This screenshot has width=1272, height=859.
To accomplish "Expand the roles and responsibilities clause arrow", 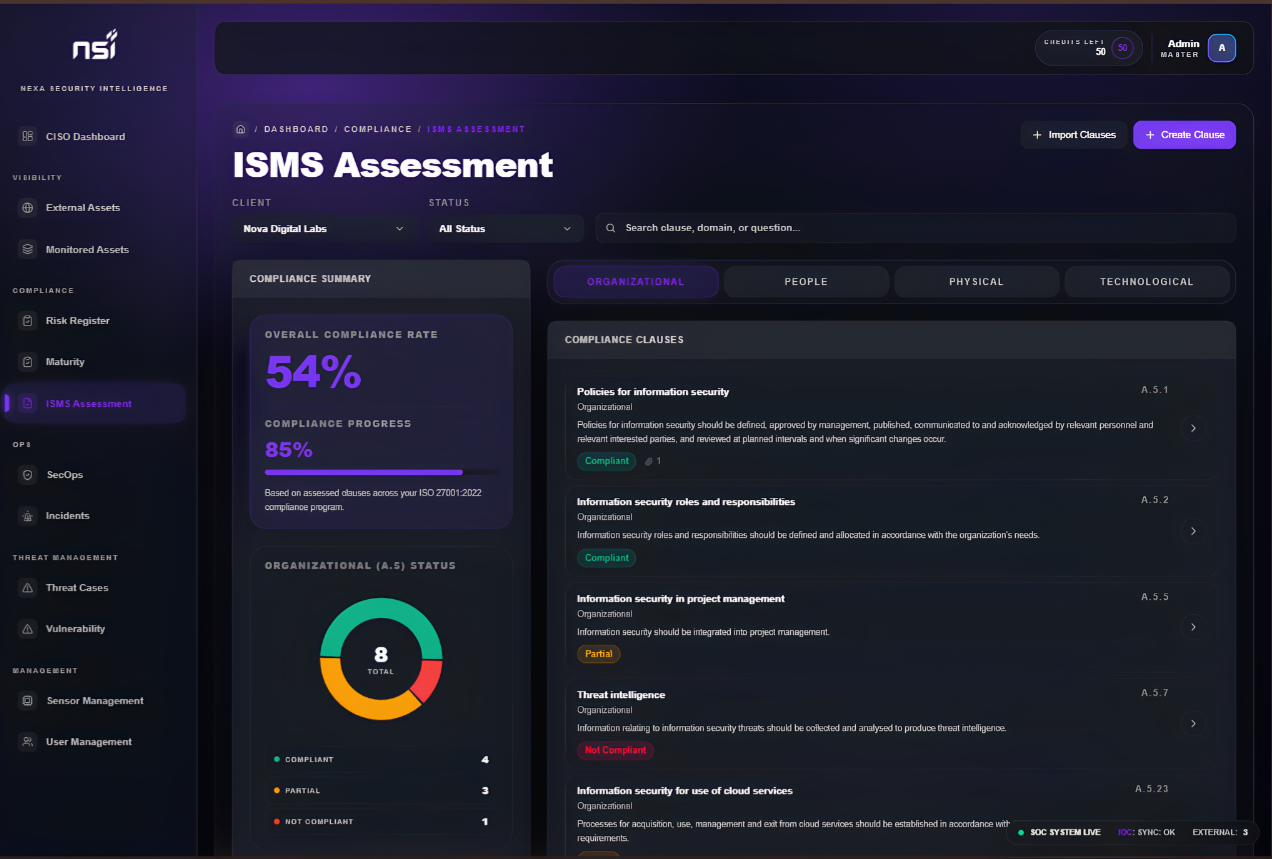I will coord(1193,531).
